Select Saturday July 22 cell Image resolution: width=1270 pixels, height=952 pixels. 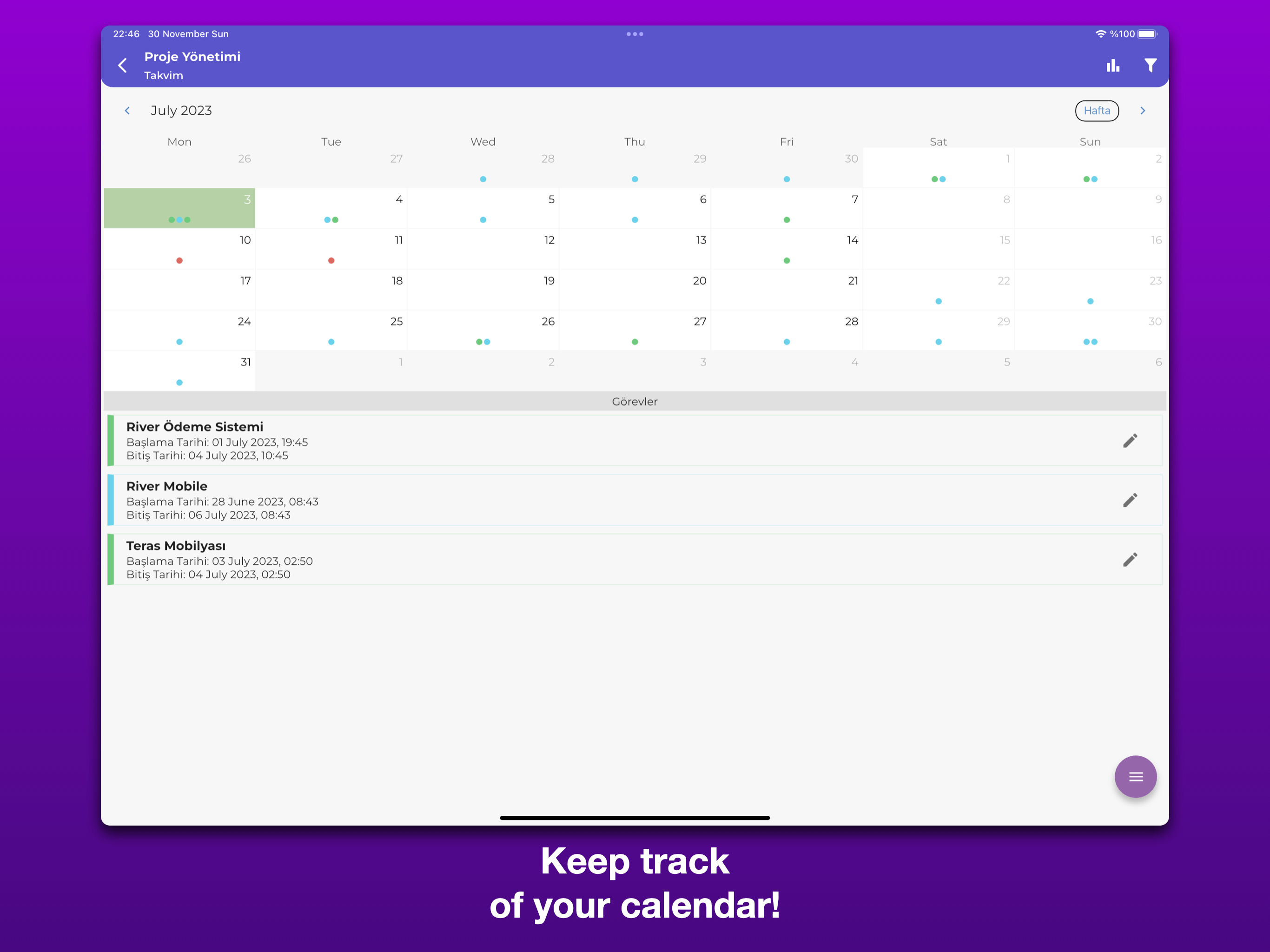(x=938, y=290)
